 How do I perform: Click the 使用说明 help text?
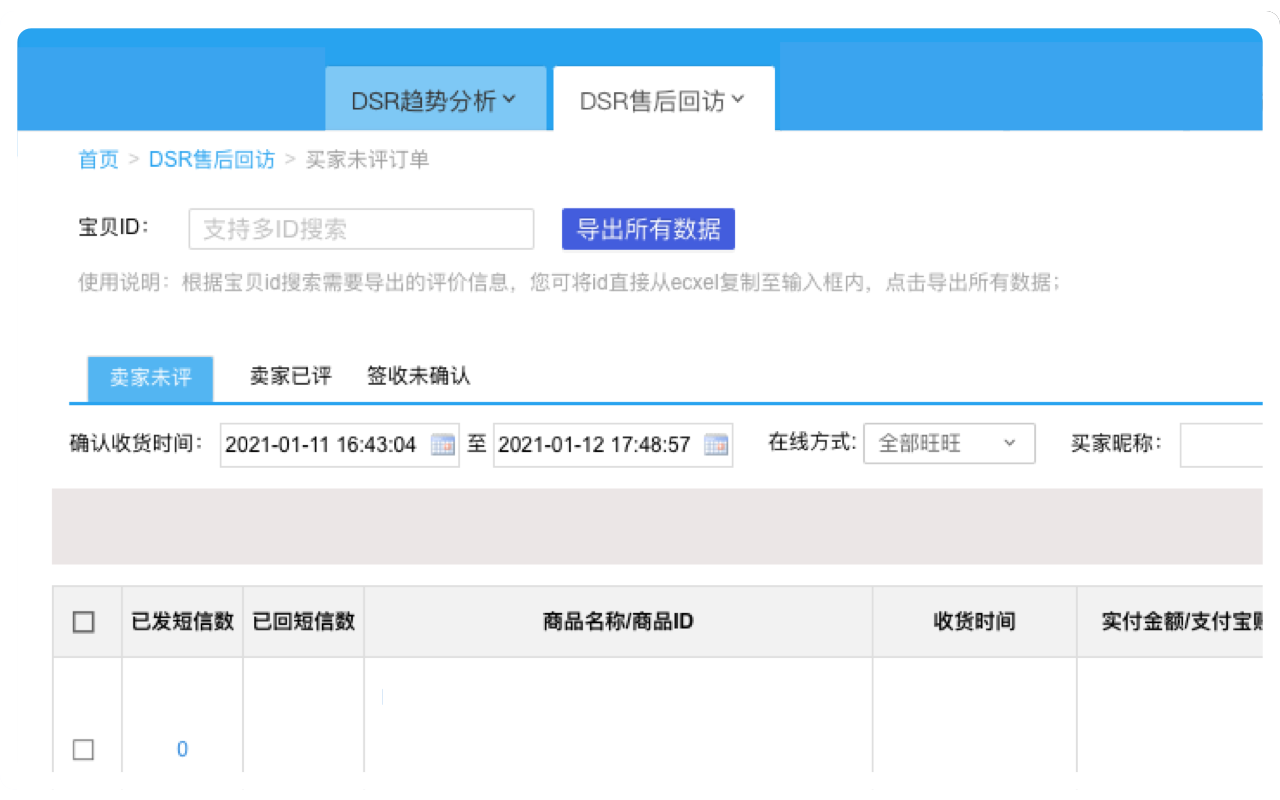click(569, 283)
